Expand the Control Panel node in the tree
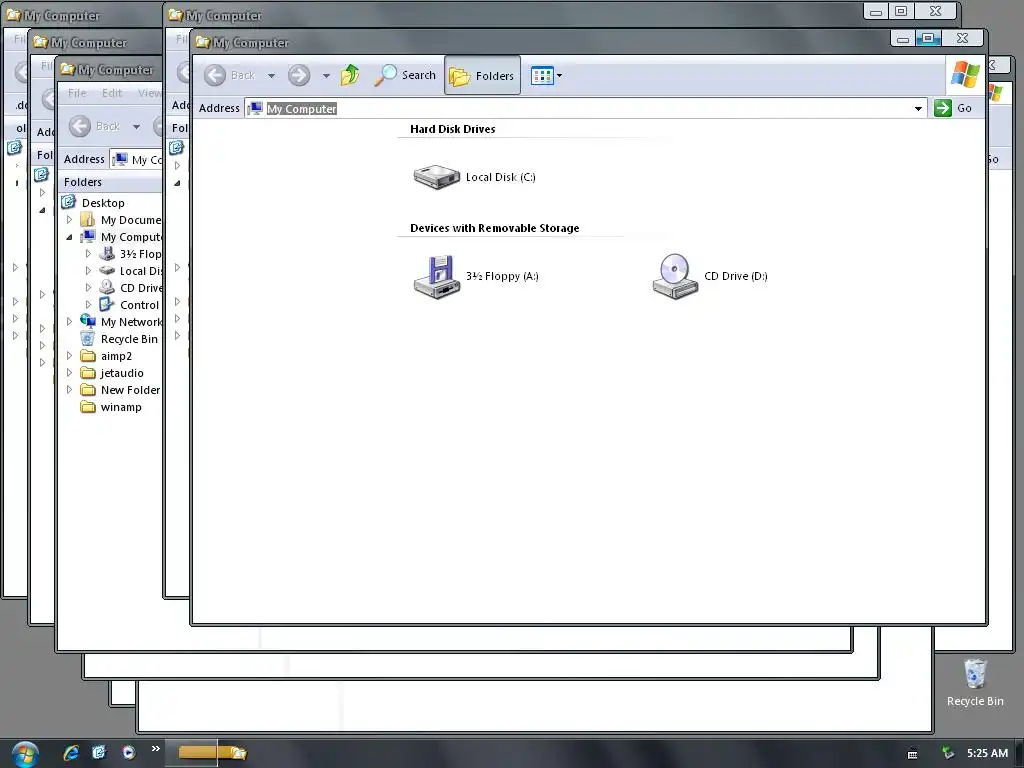Image resolution: width=1024 pixels, height=768 pixels. point(88,305)
